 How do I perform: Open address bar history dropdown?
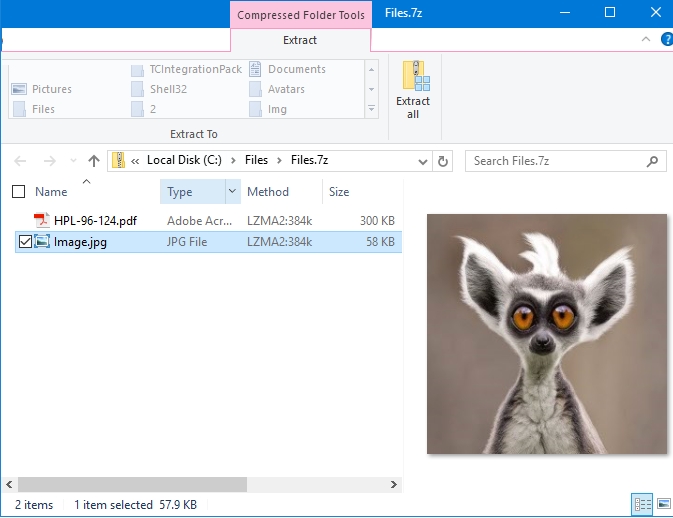pyautogui.click(x=423, y=162)
